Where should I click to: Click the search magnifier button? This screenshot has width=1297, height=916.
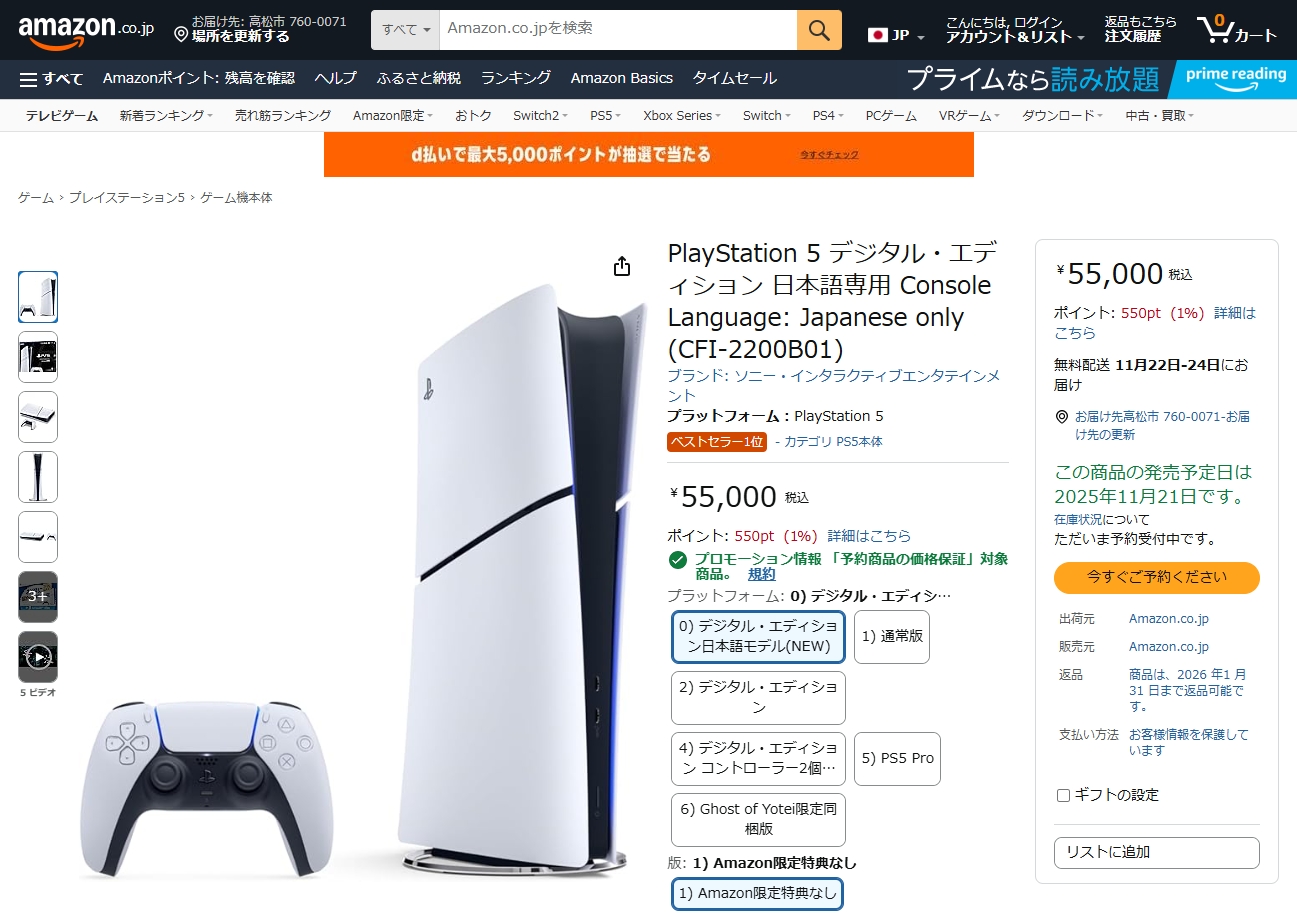819,30
